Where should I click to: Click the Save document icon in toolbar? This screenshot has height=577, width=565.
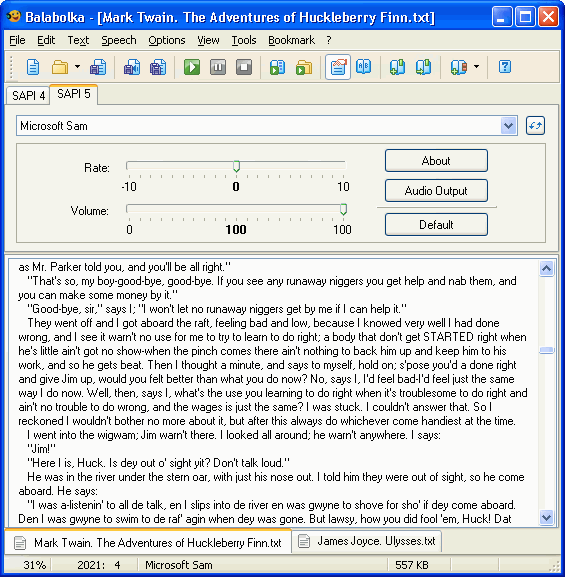[x=98, y=67]
